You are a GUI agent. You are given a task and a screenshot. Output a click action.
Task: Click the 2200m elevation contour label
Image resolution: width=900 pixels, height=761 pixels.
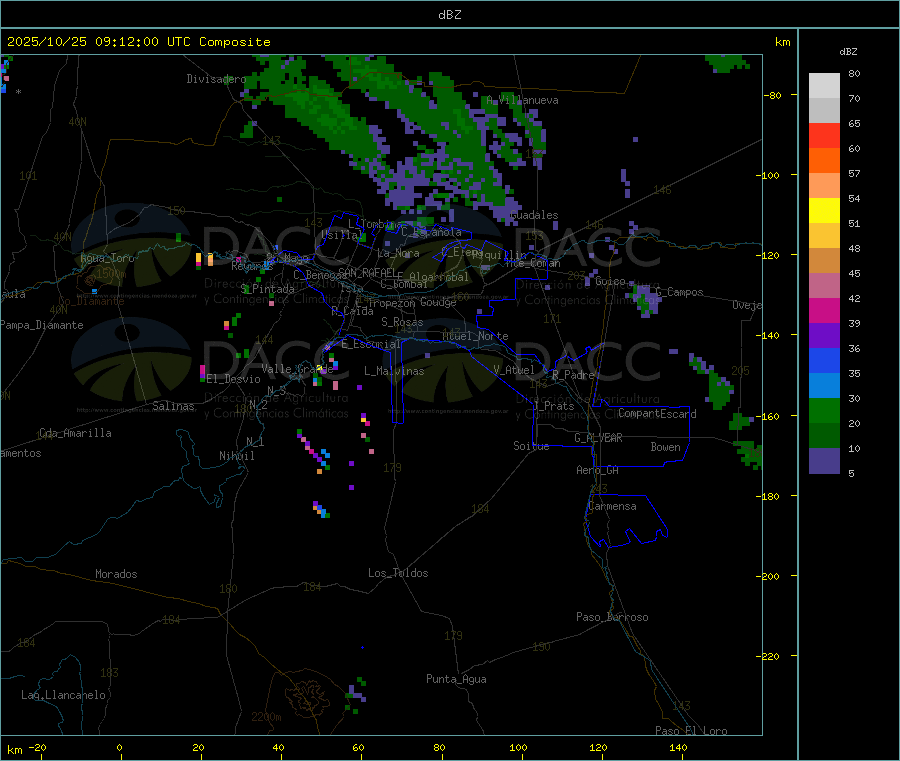point(266,717)
